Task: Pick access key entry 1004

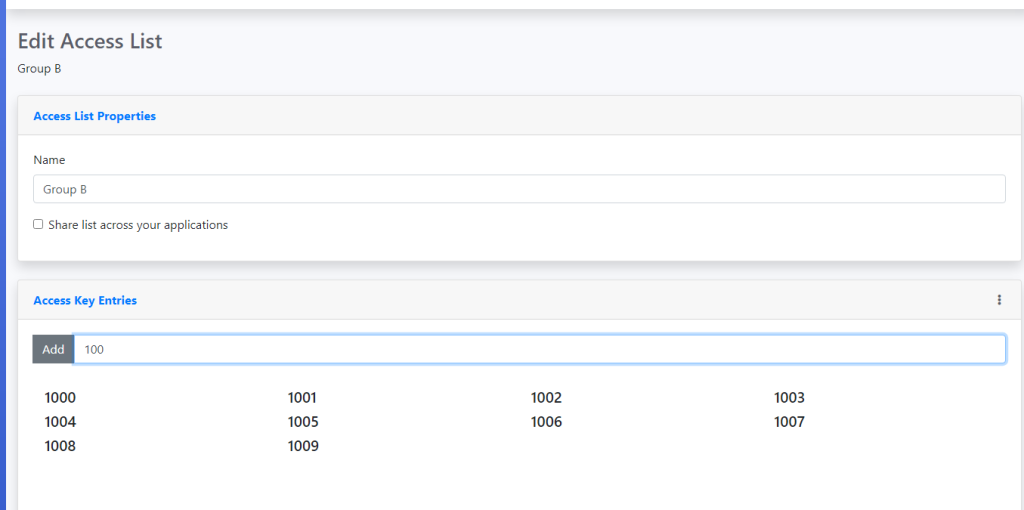Action: [60, 422]
